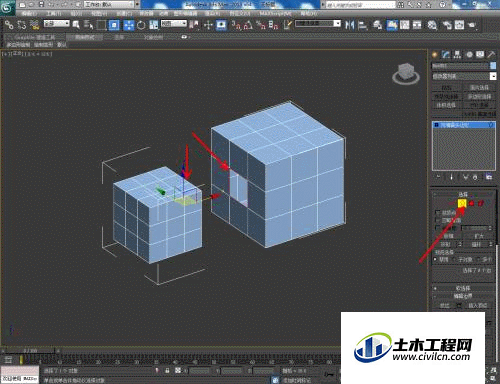Open the Hierarchy command panel
Screen dimensions: 500x384
(x=457, y=55)
